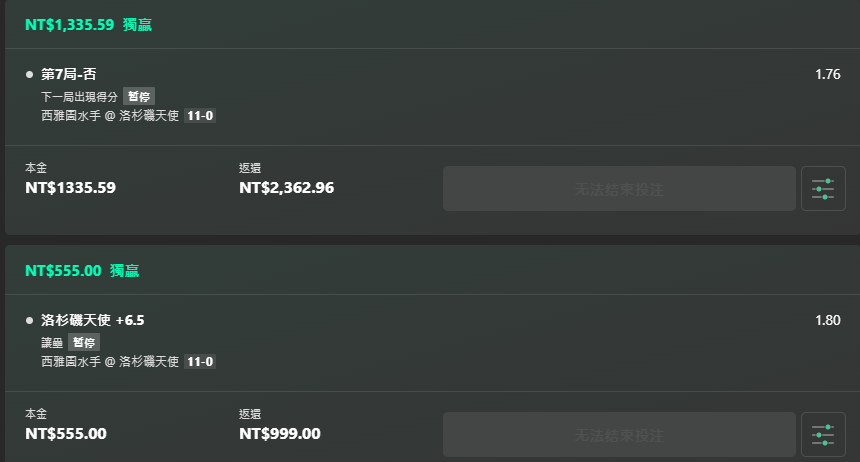Click the 11-0 score in first bet

click(x=200, y=116)
